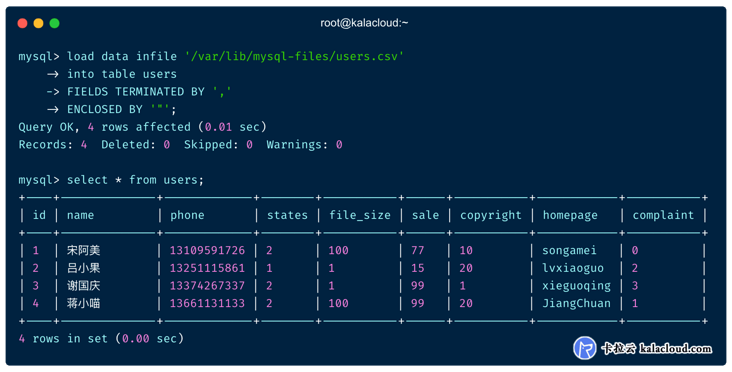Screen dimensions: 732x372
Task: Click the complaint column header
Action: 663,215
